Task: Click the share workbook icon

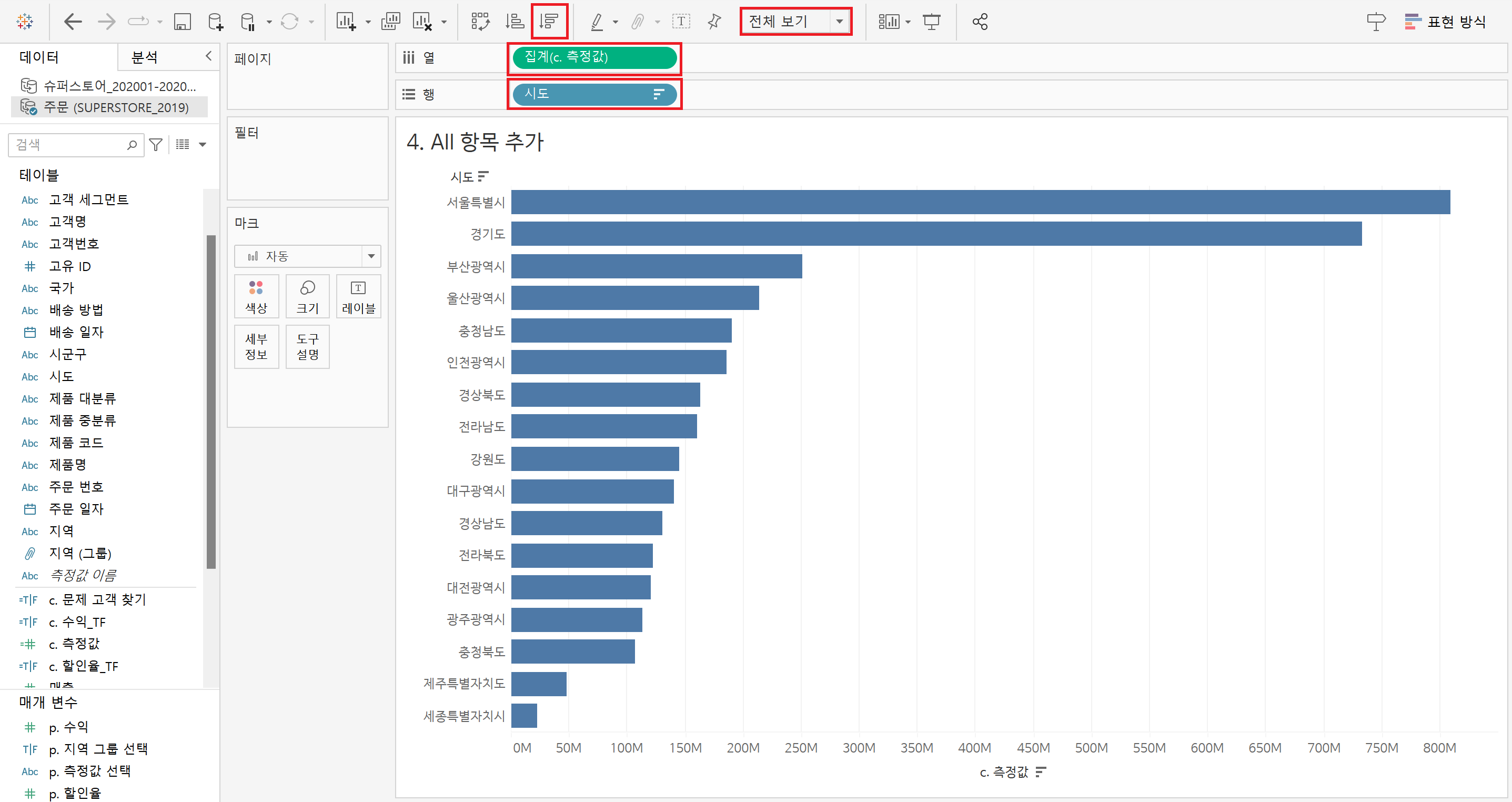Action: pos(980,22)
